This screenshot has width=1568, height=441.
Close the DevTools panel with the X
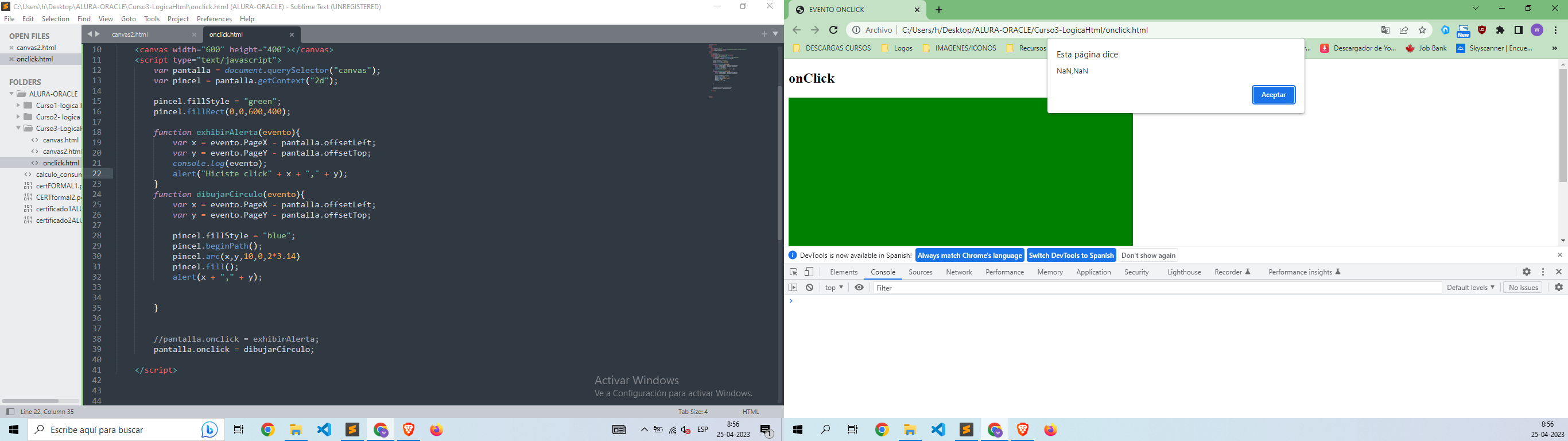(x=1559, y=272)
